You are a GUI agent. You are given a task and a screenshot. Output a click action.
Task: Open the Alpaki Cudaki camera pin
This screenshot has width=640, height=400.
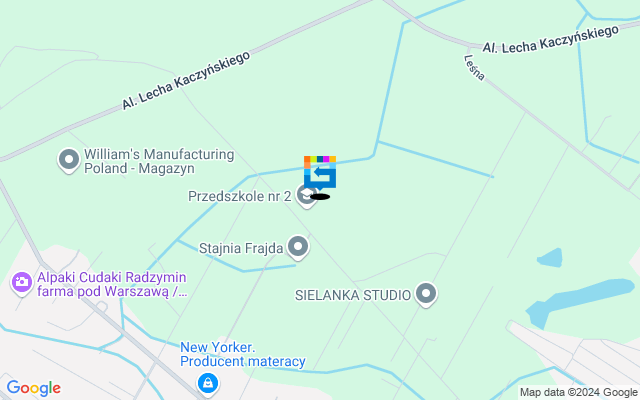(x=21, y=282)
